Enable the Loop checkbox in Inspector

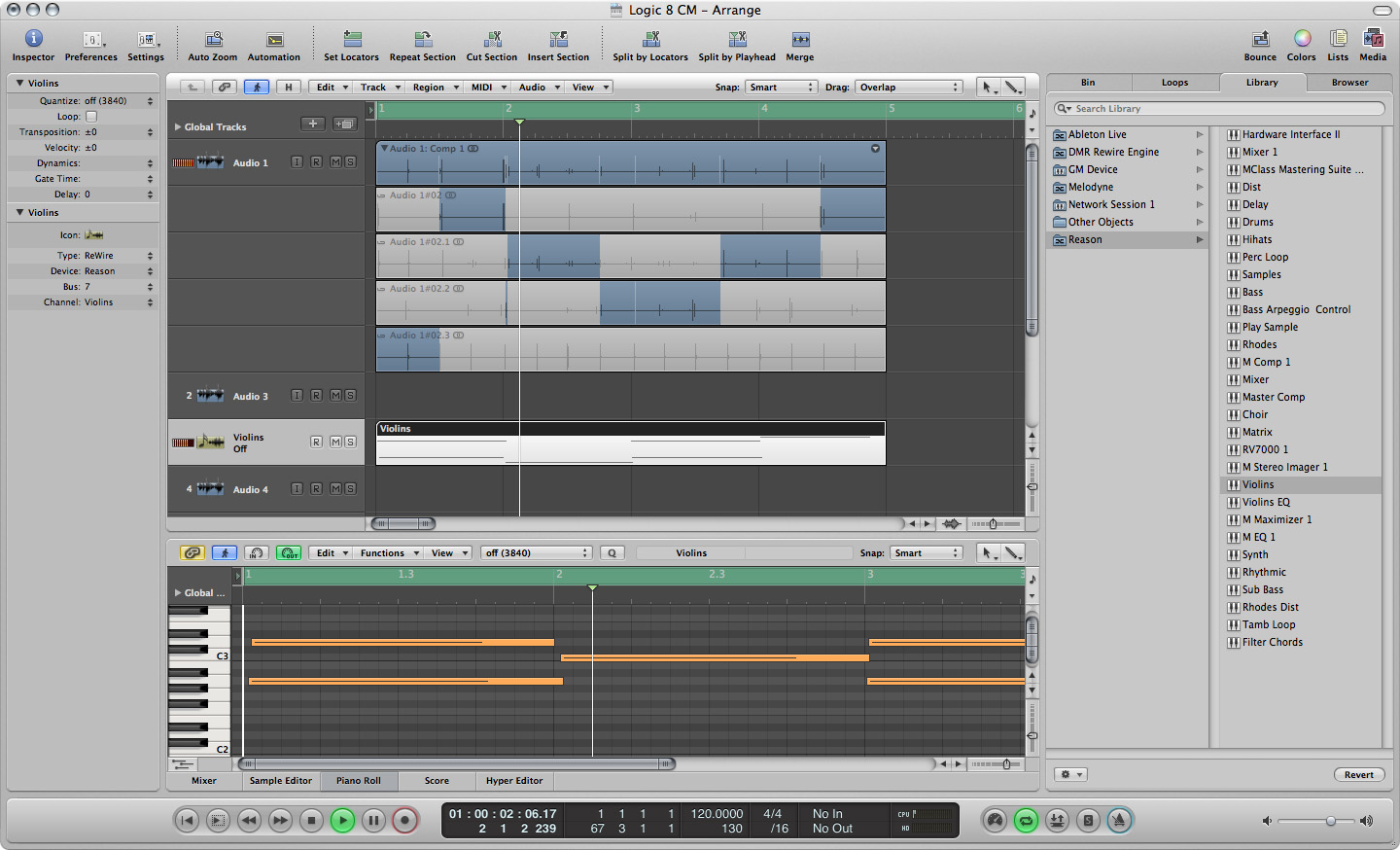click(x=91, y=117)
